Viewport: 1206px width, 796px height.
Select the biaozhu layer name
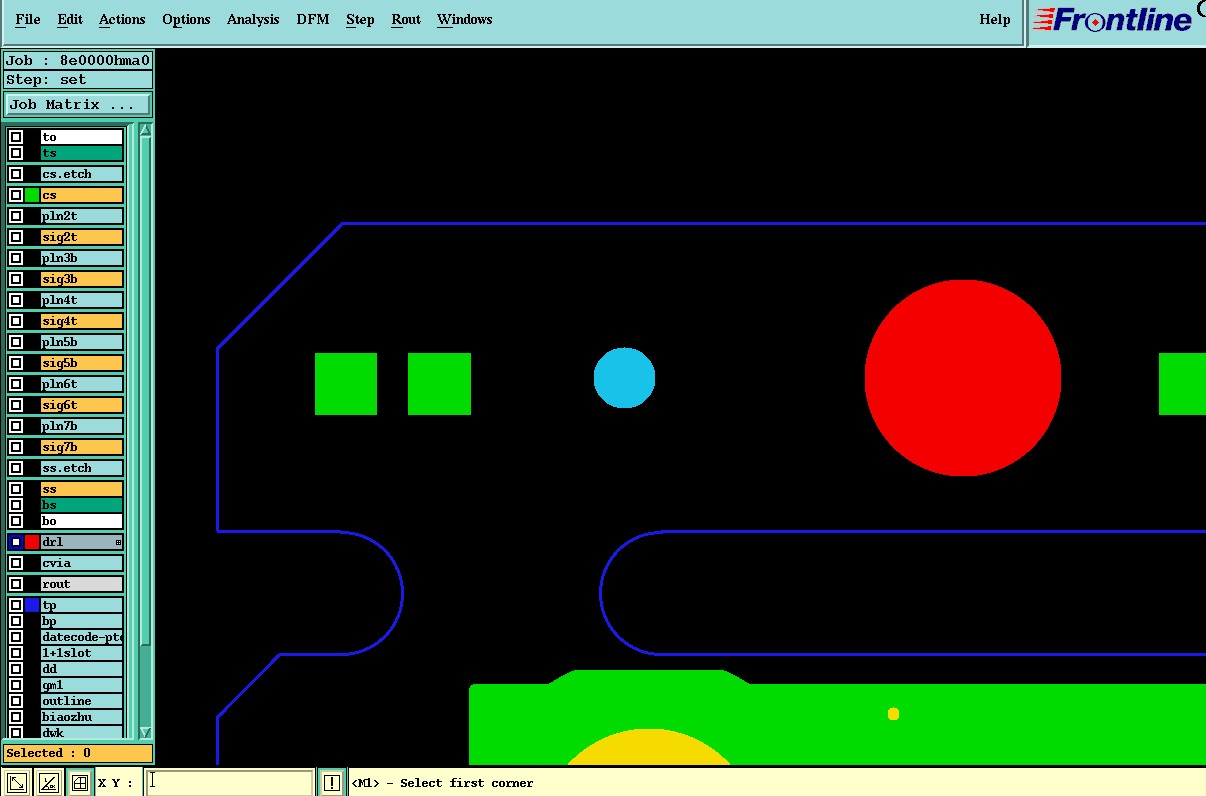pos(82,717)
